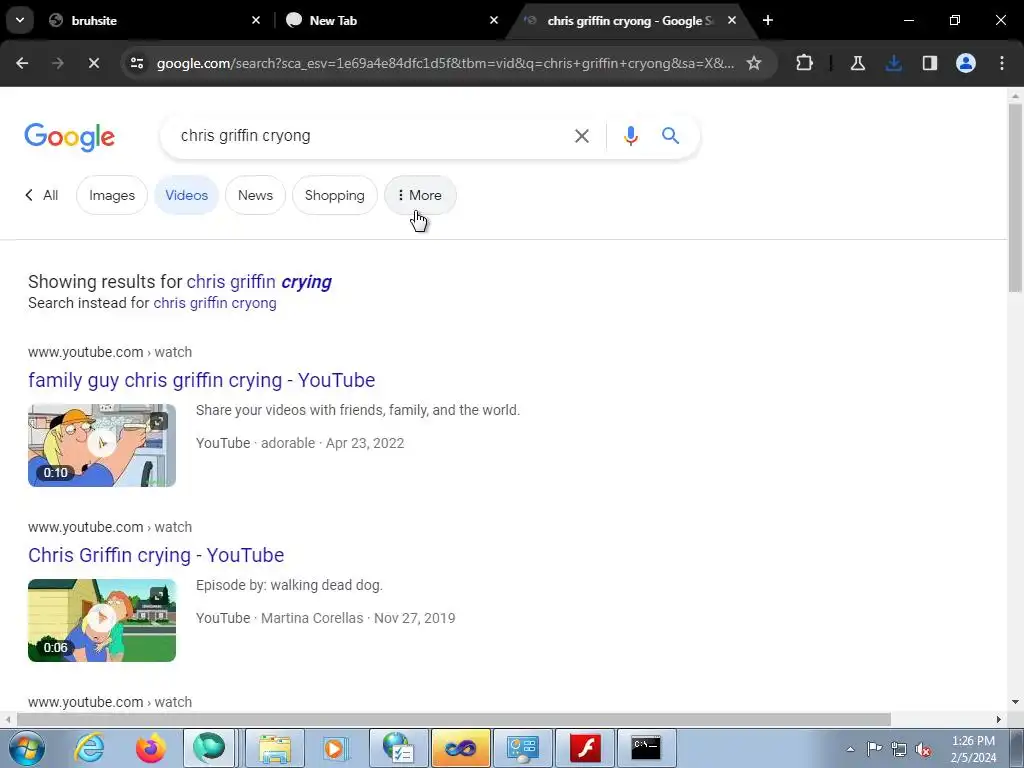
Task: Open Chris Griffin crying - YouTube result
Action: click(x=156, y=555)
